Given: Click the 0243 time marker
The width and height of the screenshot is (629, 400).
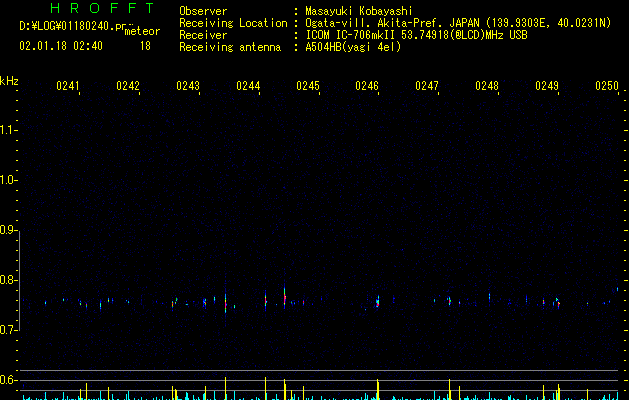Looking at the screenshot, I should 188,86.
